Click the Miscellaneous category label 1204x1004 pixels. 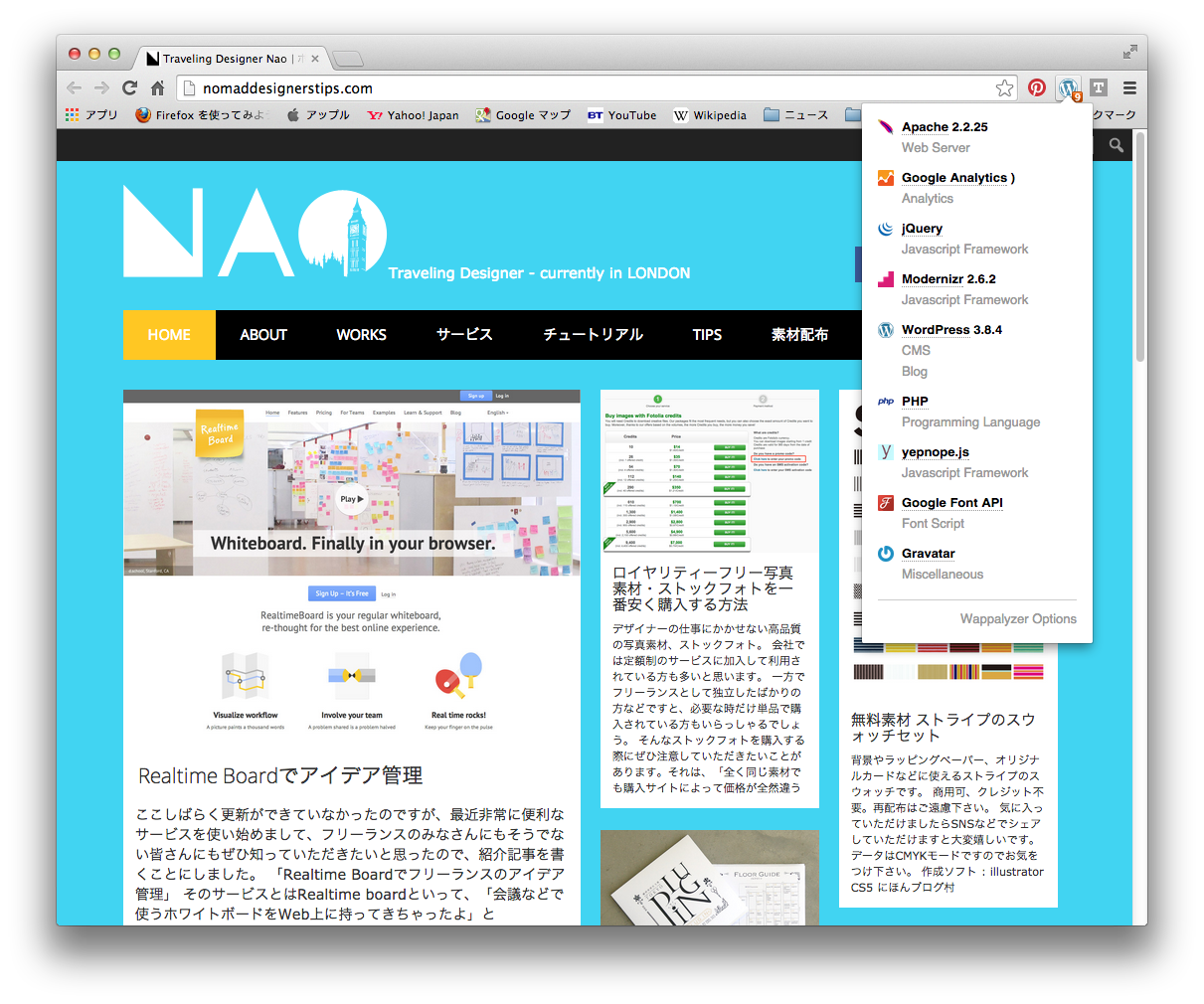coord(943,575)
